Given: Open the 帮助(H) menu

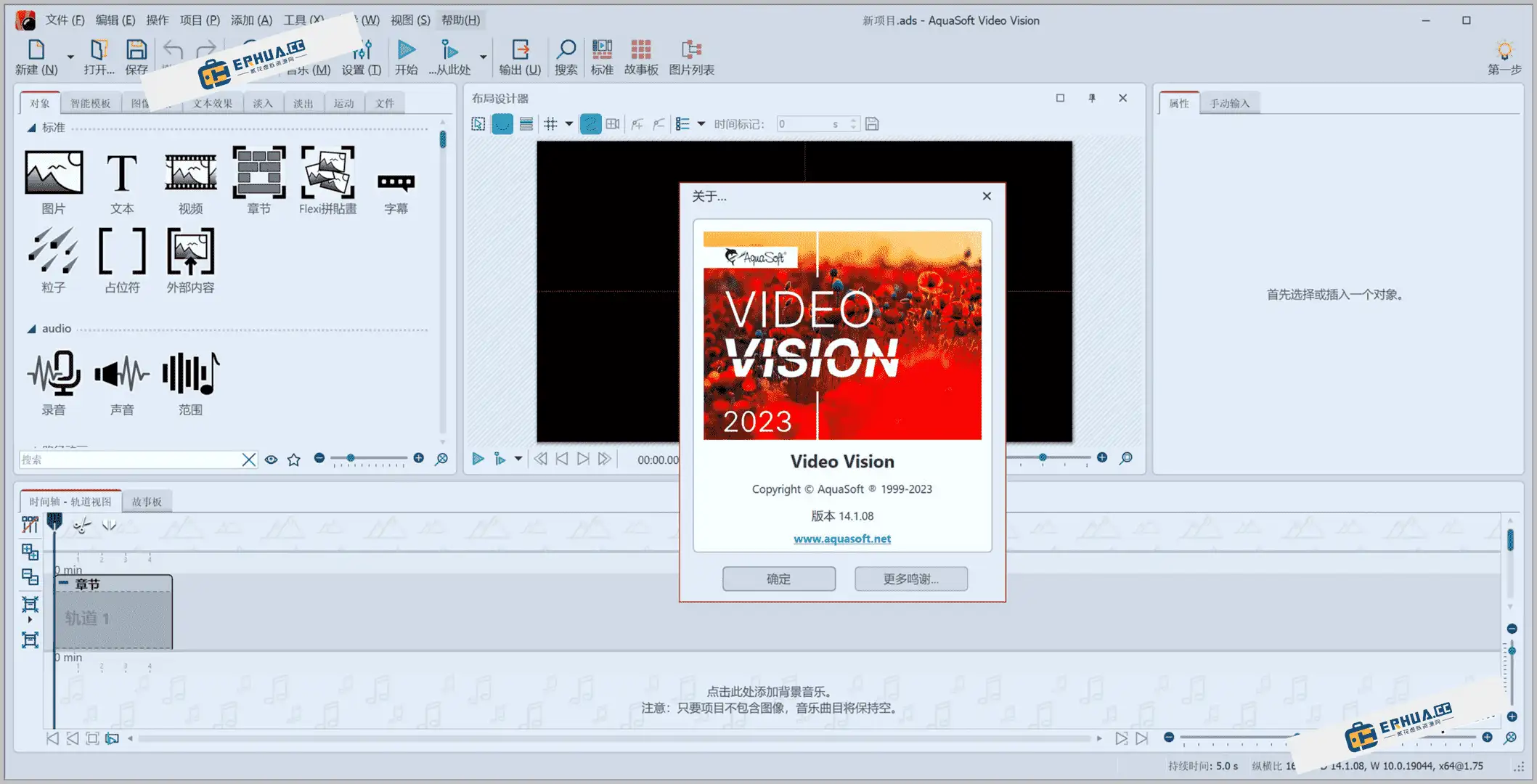Looking at the screenshot, I should point(460,20).
